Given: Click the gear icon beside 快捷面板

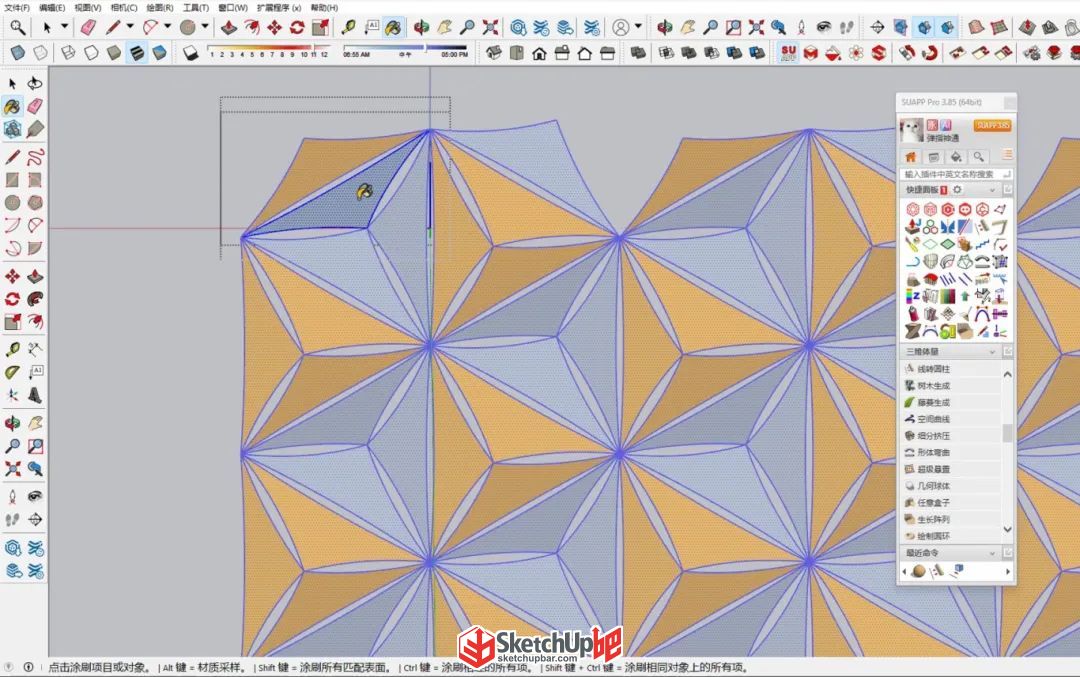Looking at the screenshot, I should pyautogui.click(x=957, y=190).
